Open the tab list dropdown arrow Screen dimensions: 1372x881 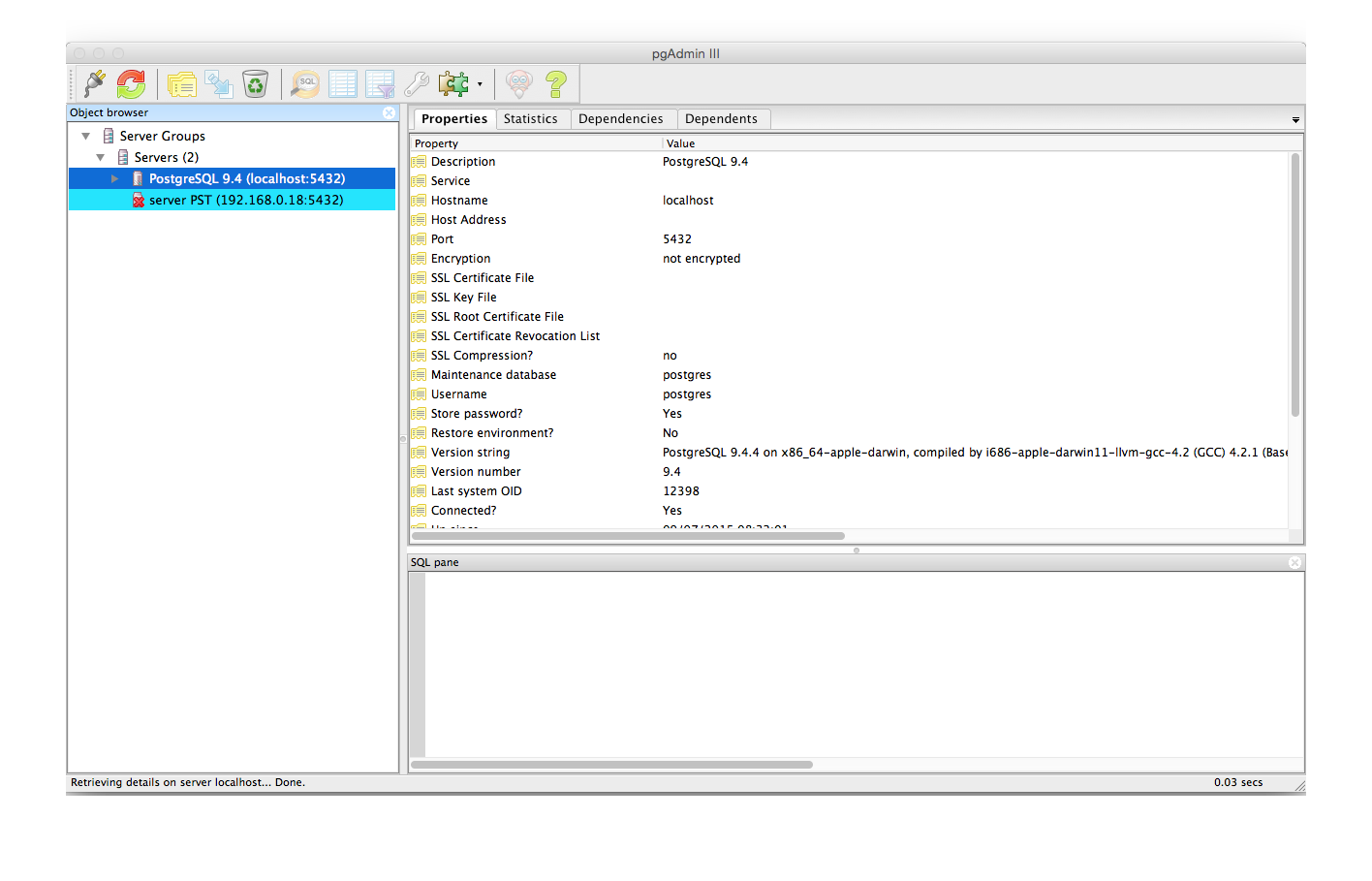(1295, 120)
